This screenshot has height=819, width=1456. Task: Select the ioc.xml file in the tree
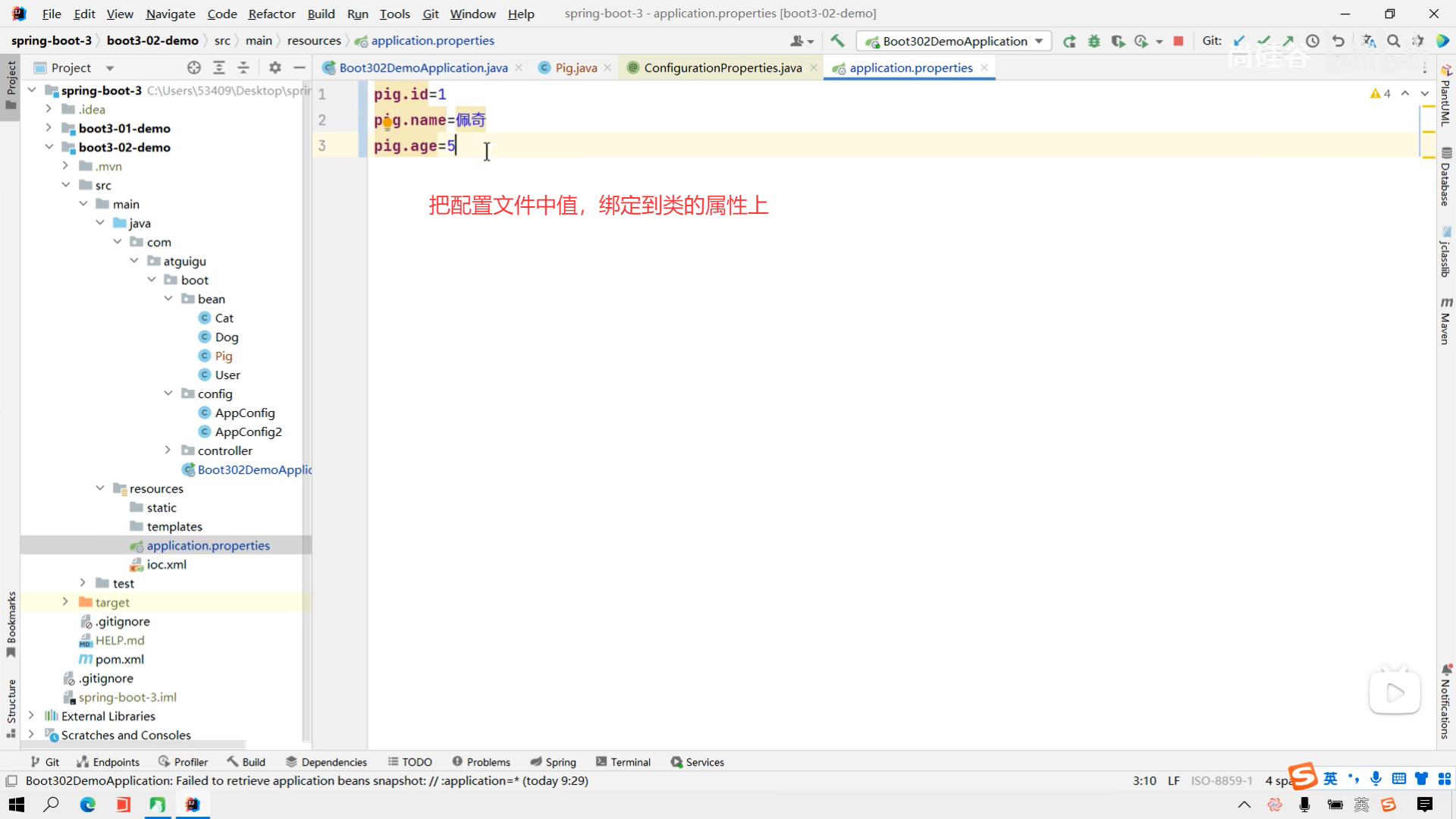point(166,564)
